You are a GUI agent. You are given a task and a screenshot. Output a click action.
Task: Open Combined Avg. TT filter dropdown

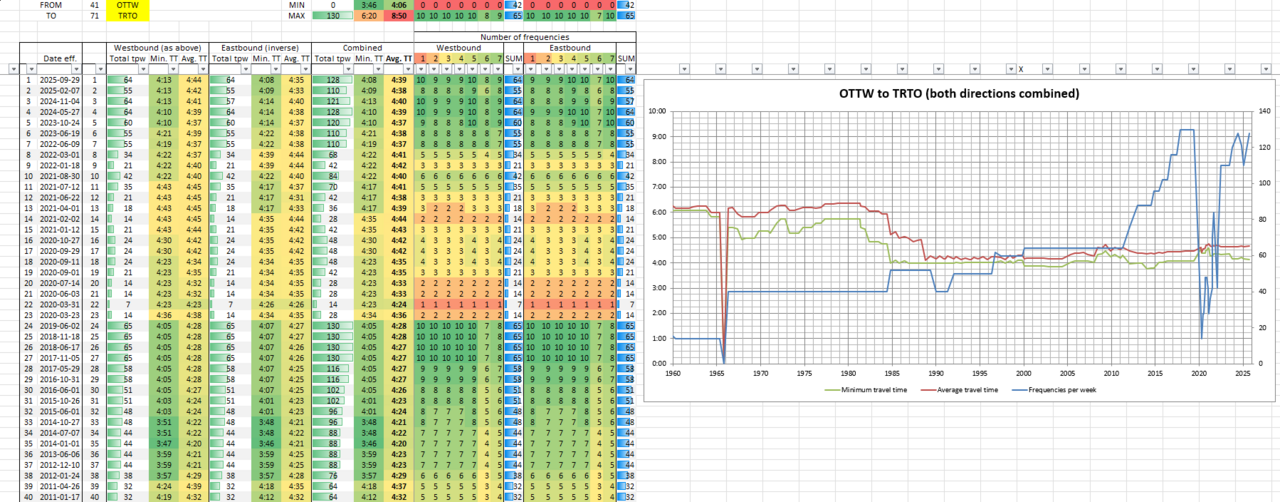coord(408,69)
